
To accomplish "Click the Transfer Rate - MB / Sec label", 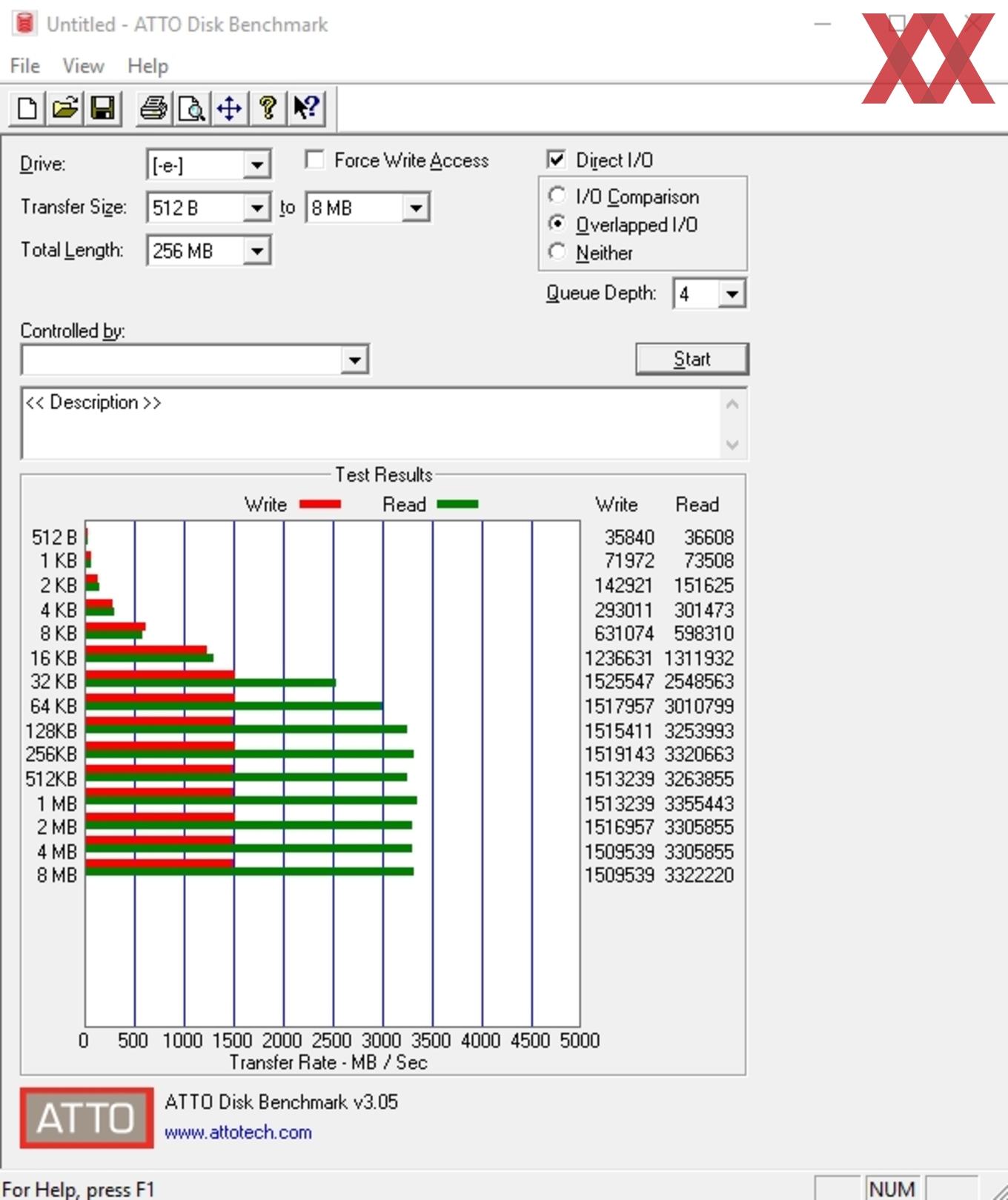I will pos(328,1062).
